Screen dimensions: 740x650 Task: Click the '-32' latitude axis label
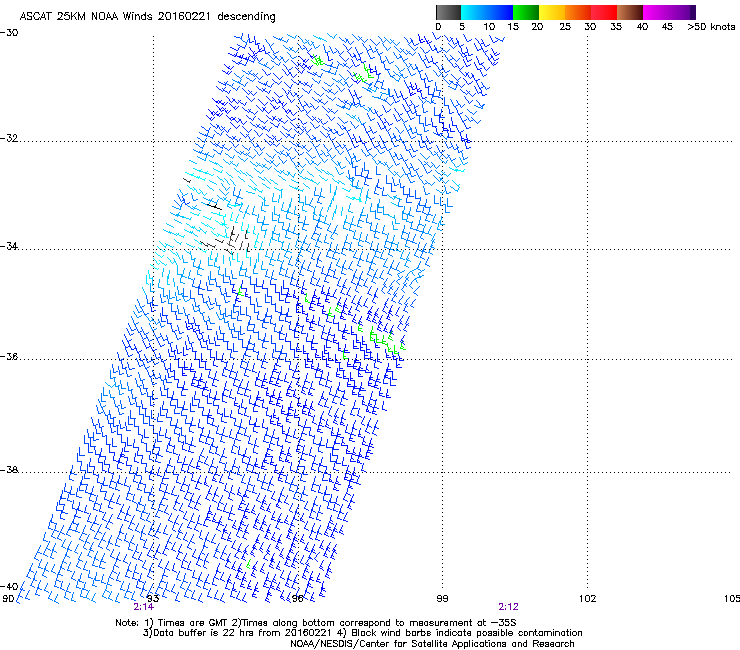coord(9,138)
